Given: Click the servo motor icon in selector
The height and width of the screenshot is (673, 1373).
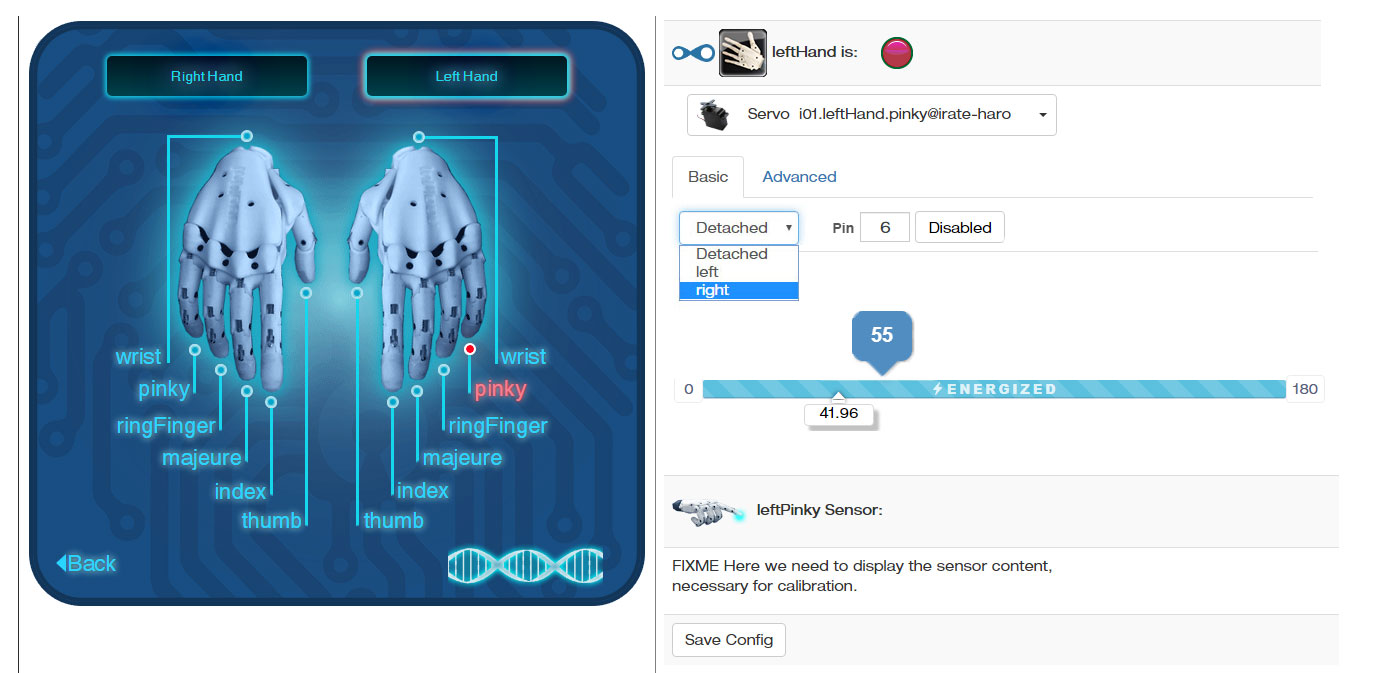Looking at the screenshot, I should [x=714, y=115].
